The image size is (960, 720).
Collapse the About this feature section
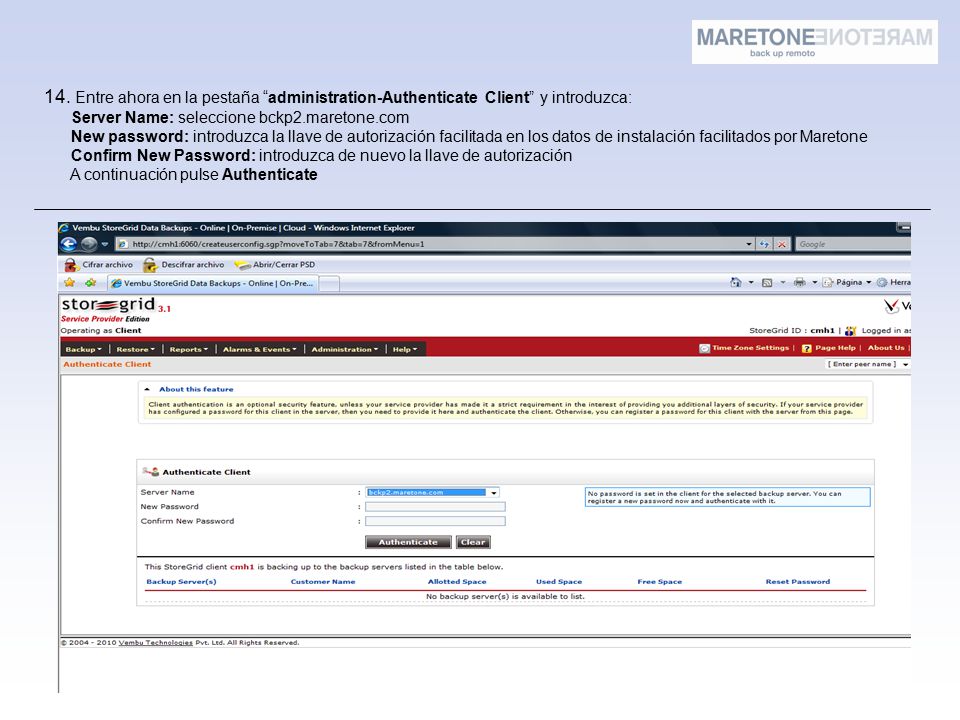point(147,389)
